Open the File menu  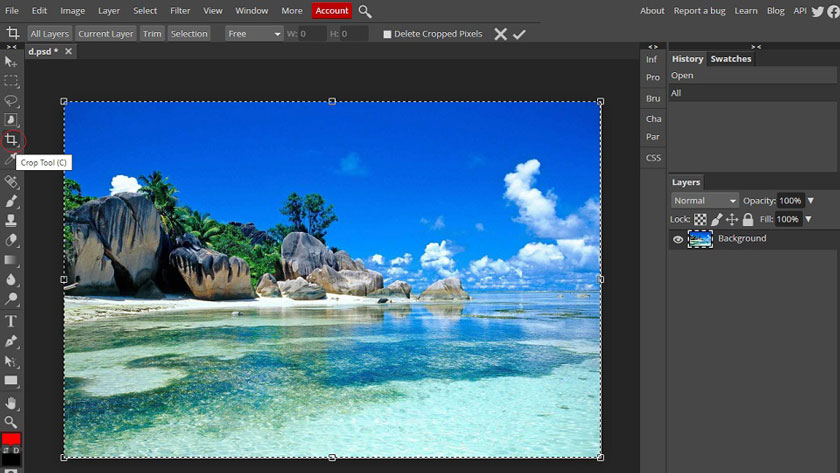[x=12, y=11]
